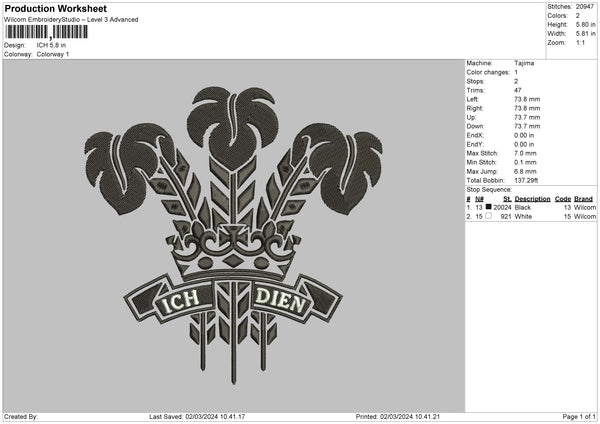Click the Colors value '2'

point(577,16)
